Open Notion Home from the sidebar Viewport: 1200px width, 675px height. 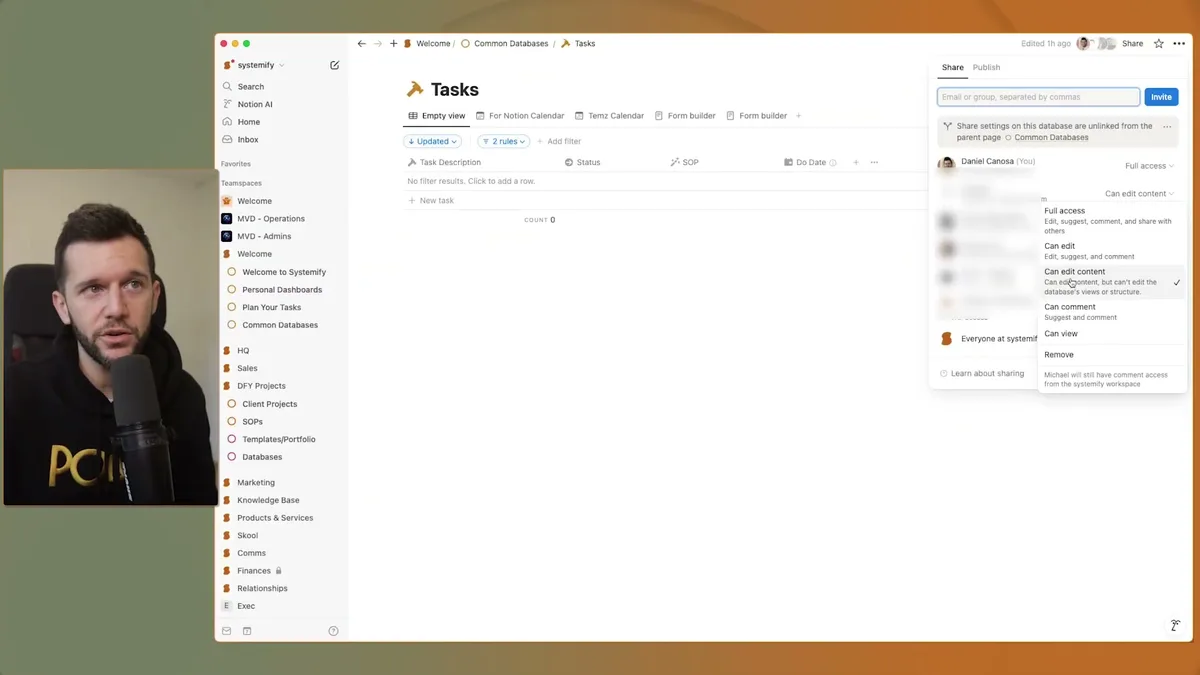(248, 121)
